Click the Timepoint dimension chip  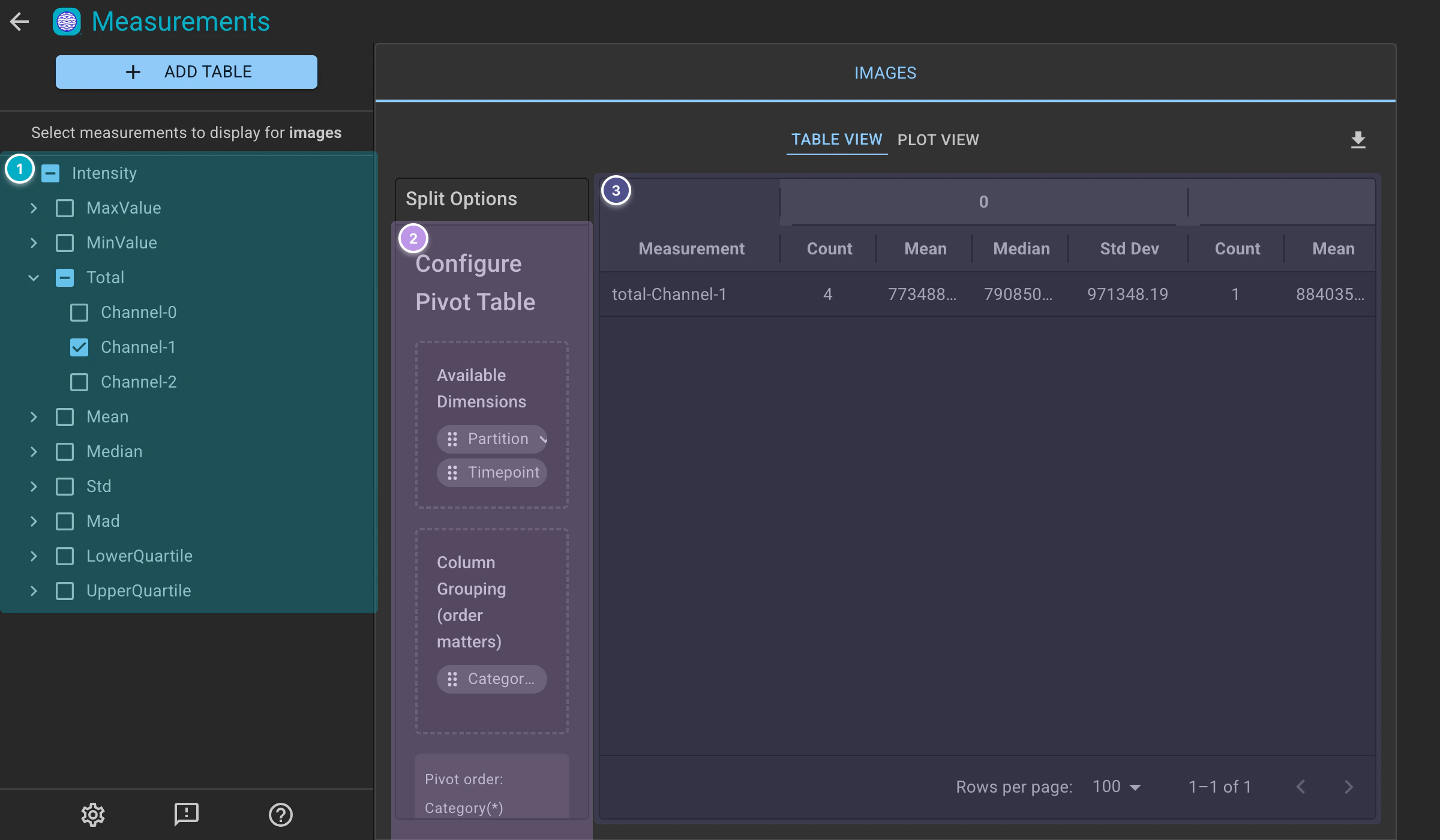click(492, 473)
